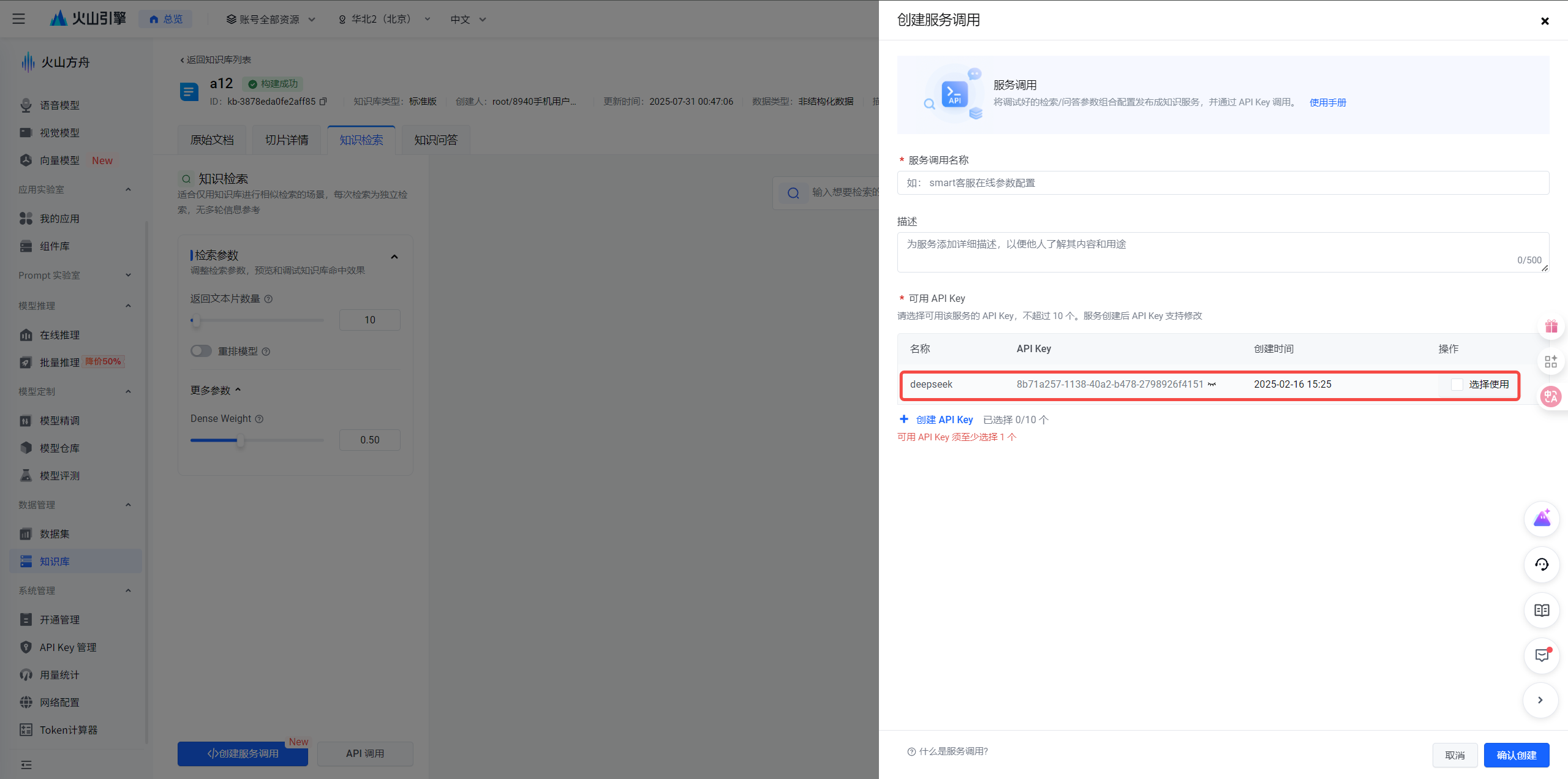
Task: Open 我的应用 sidebar icon
Action: coord(26,219)
